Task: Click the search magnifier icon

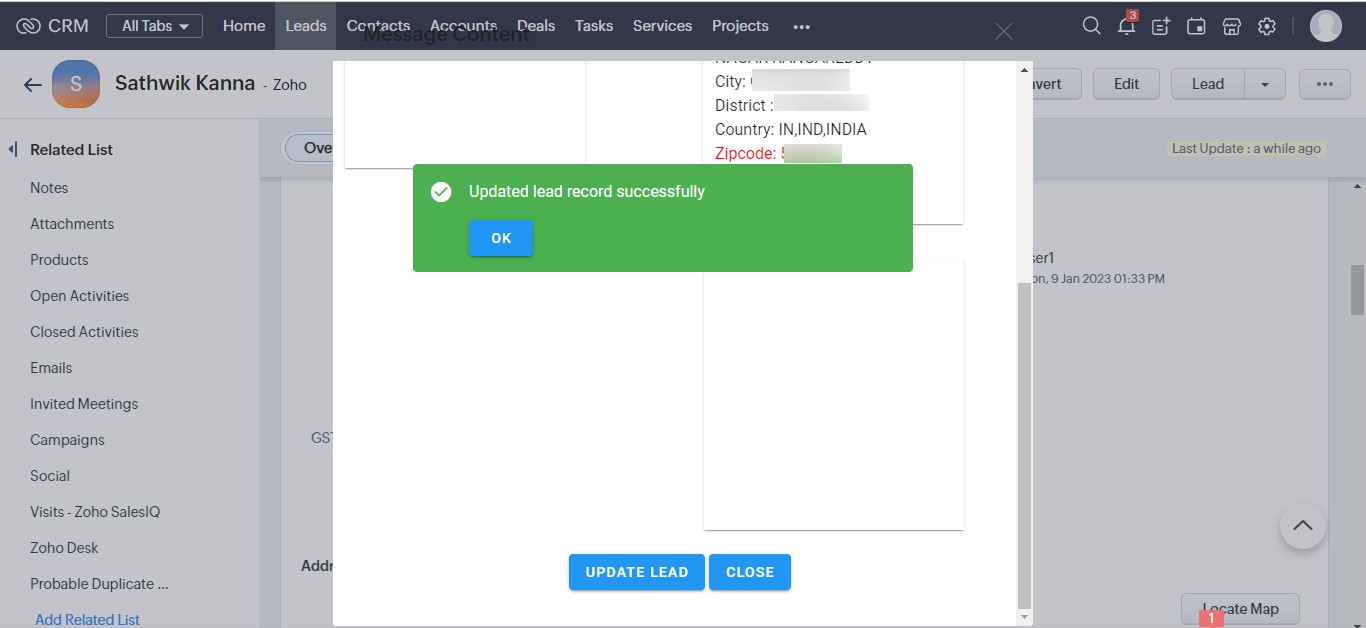Action: pos(1091,26)
